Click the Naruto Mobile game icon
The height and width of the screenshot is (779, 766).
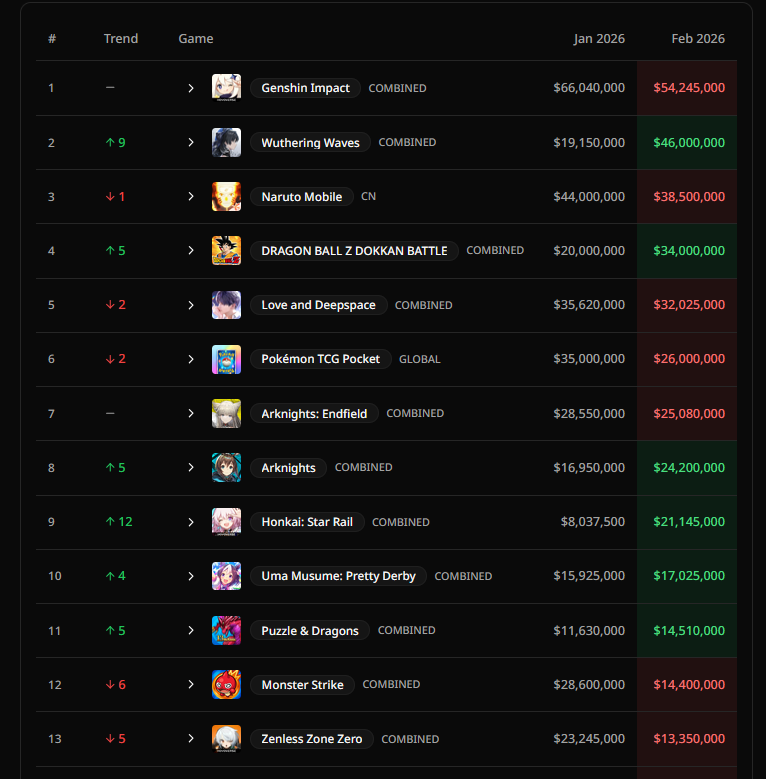227,197
